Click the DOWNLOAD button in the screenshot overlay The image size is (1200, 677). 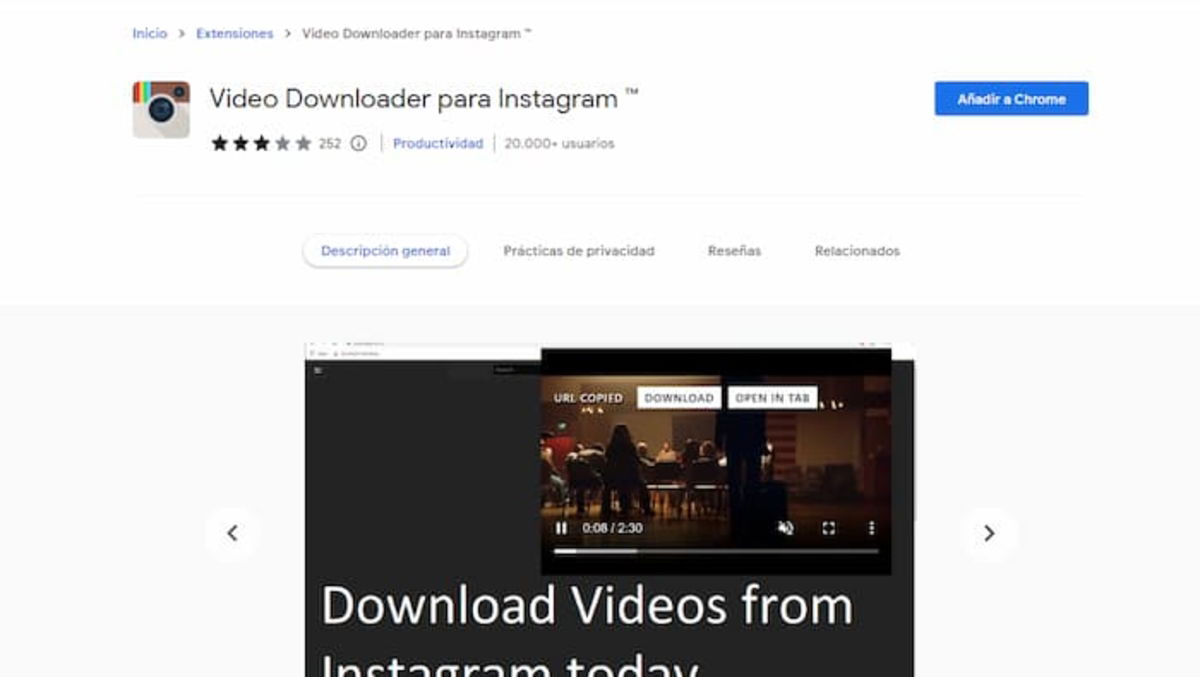point(679,396)
